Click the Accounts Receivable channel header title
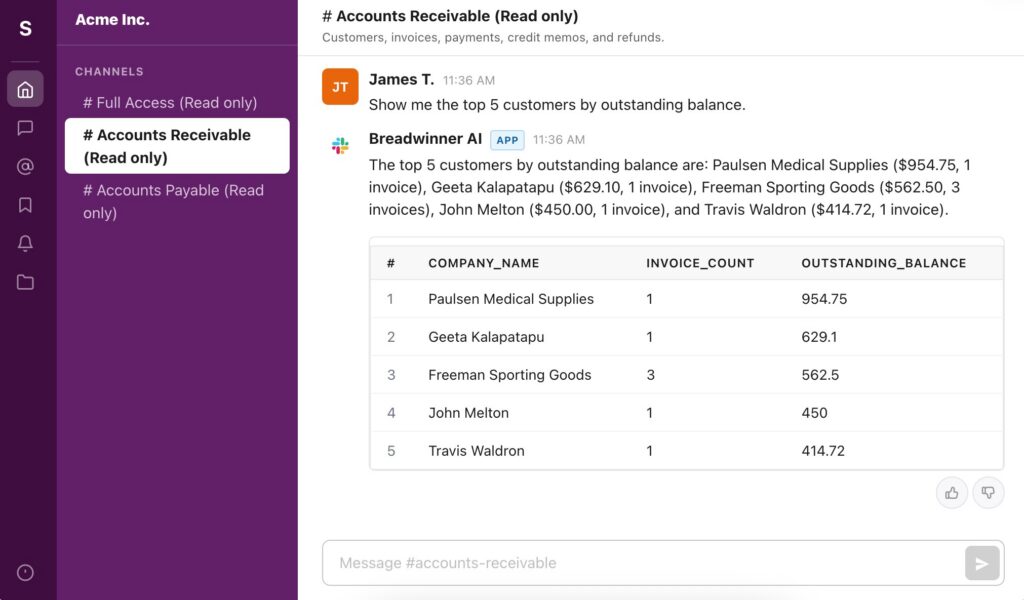The width and height of the screenshot is (1024, 600). [450, 16]
